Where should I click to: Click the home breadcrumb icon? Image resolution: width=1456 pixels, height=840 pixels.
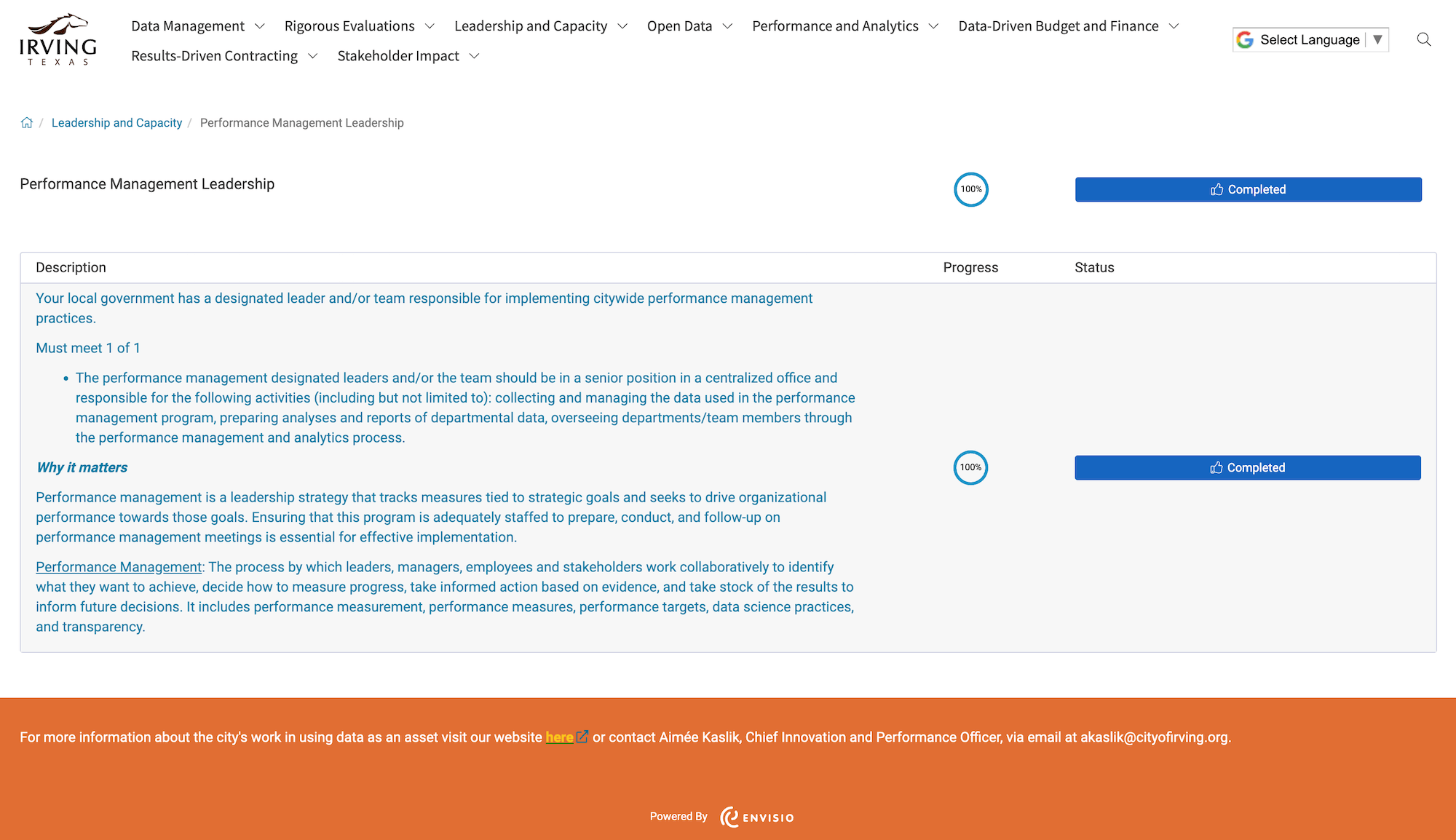pos(26,122)
